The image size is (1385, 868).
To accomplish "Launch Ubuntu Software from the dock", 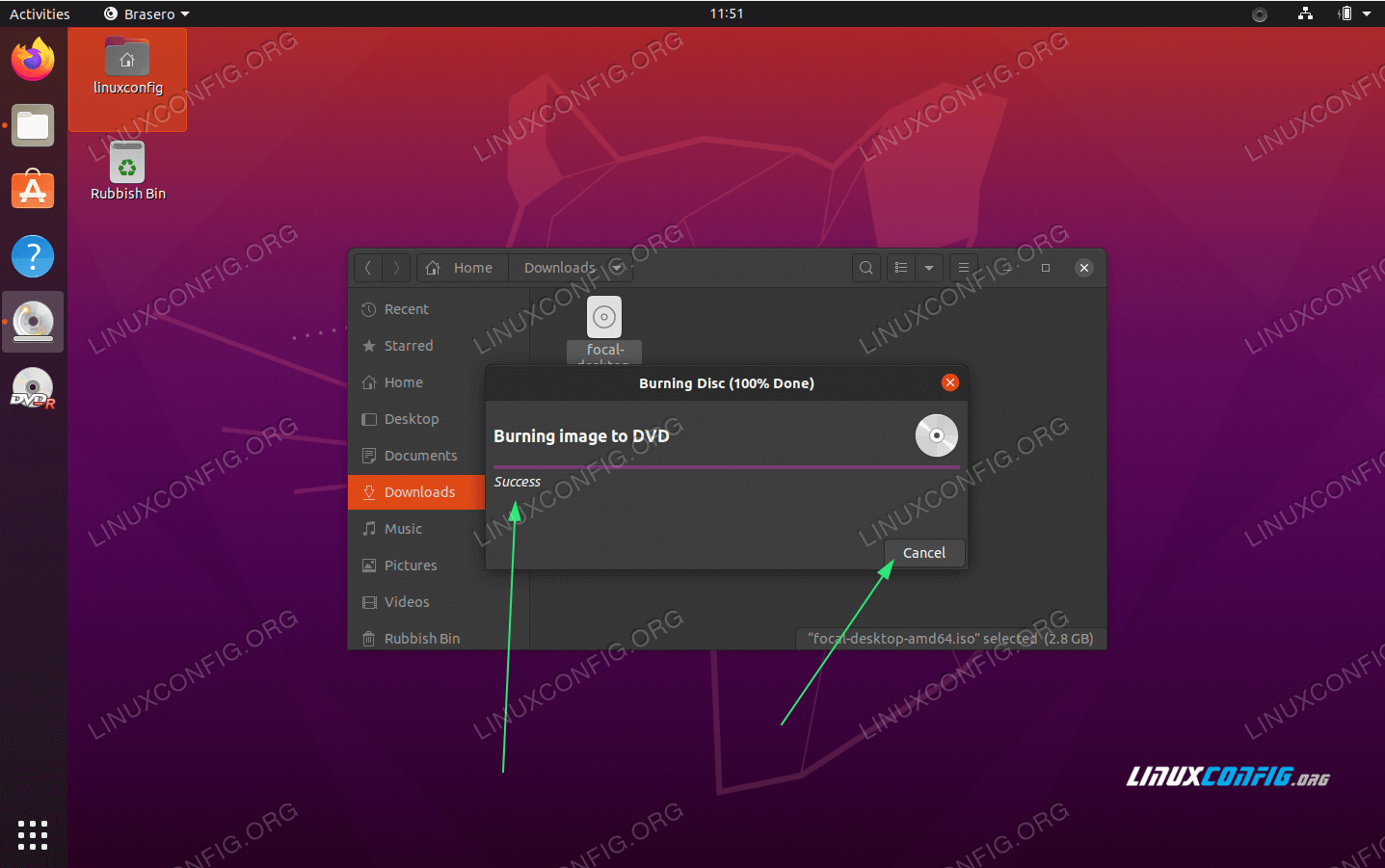I will pyautogui.click(x=33, y=190).
